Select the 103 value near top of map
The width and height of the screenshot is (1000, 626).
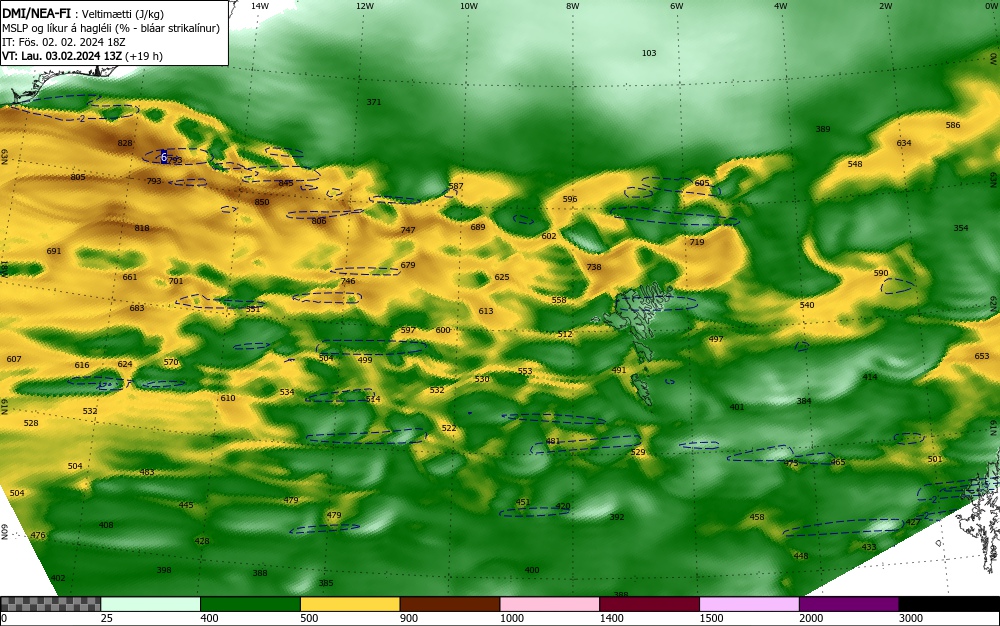649,53
